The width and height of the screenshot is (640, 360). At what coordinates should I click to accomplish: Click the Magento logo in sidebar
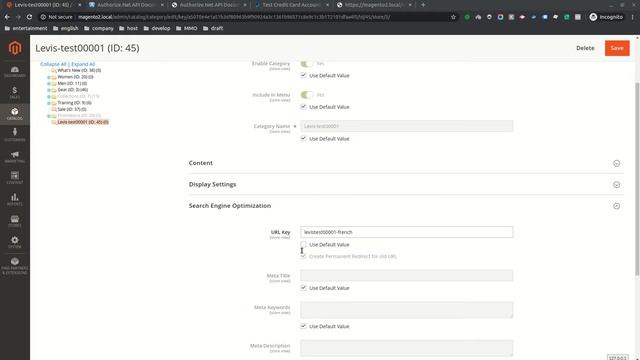[15, 48]
